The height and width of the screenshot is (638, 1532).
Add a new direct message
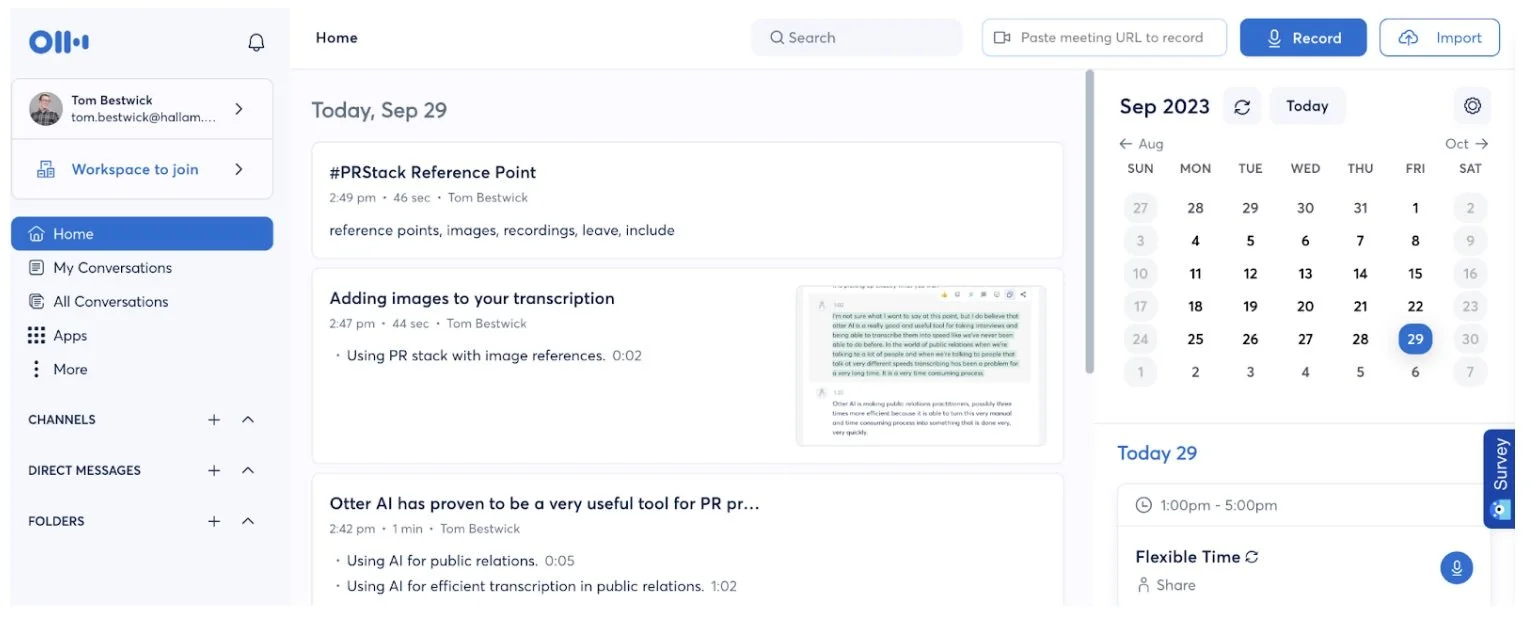(x=214, y=470)
